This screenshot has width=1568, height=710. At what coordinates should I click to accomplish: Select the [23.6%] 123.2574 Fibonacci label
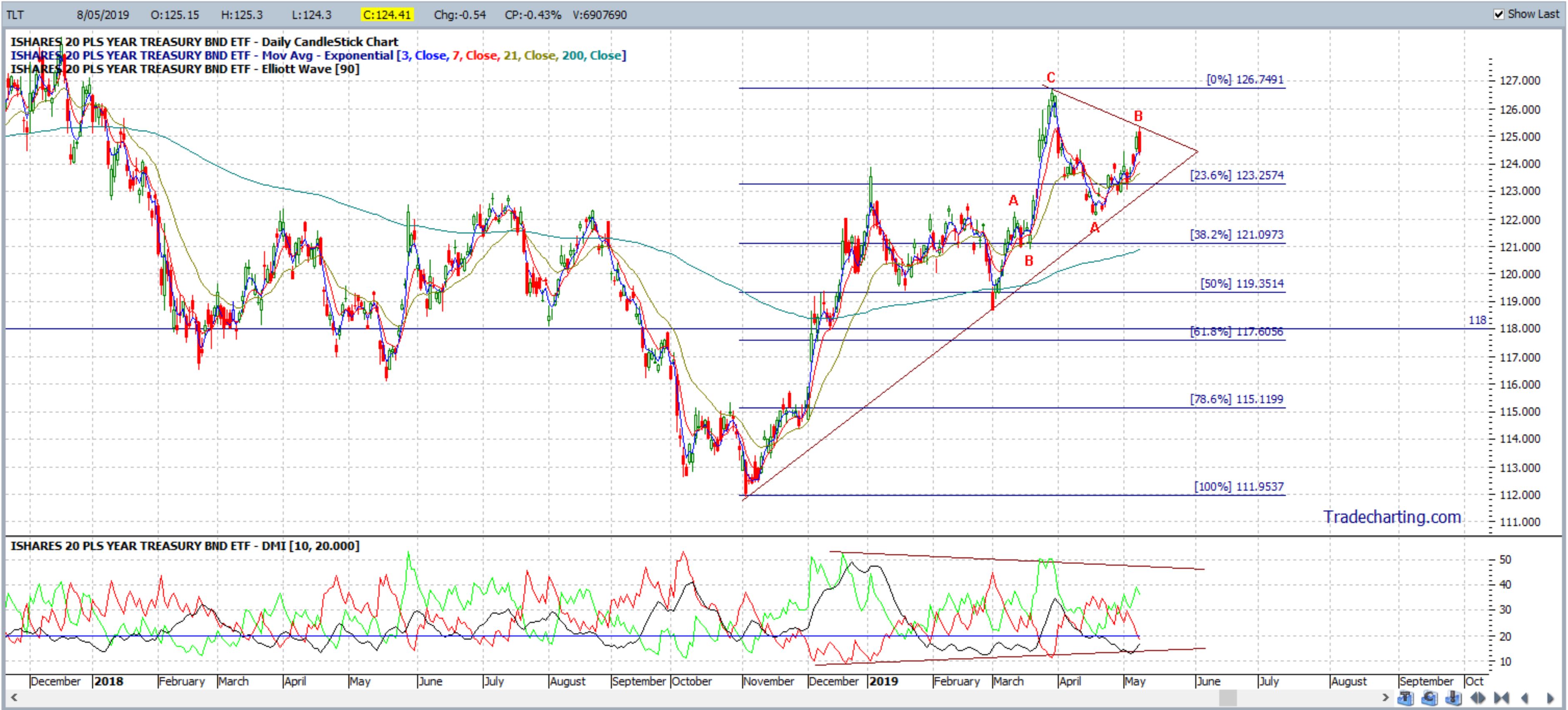1237,175
